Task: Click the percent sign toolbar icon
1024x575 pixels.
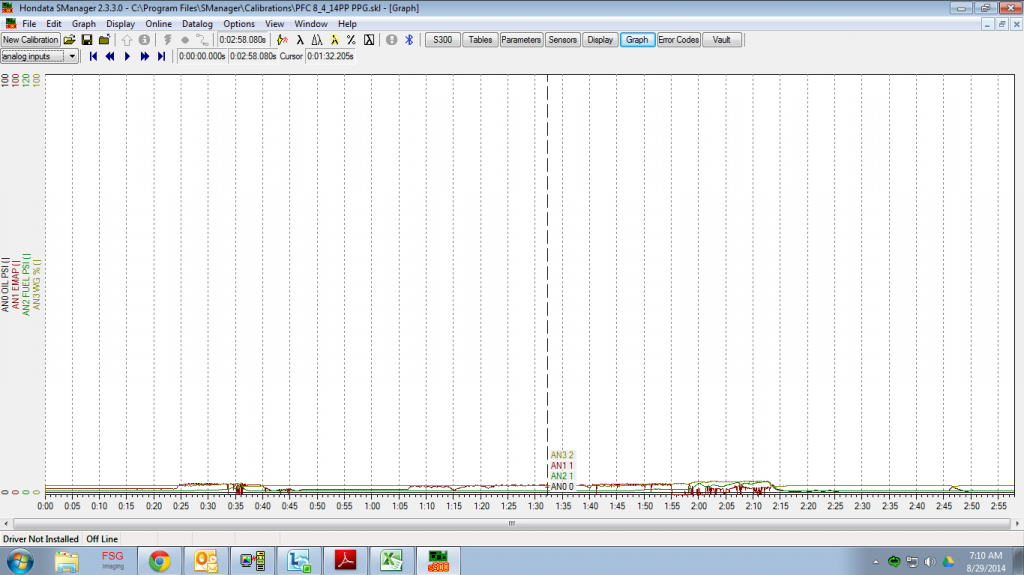Action: pos(351,40)
